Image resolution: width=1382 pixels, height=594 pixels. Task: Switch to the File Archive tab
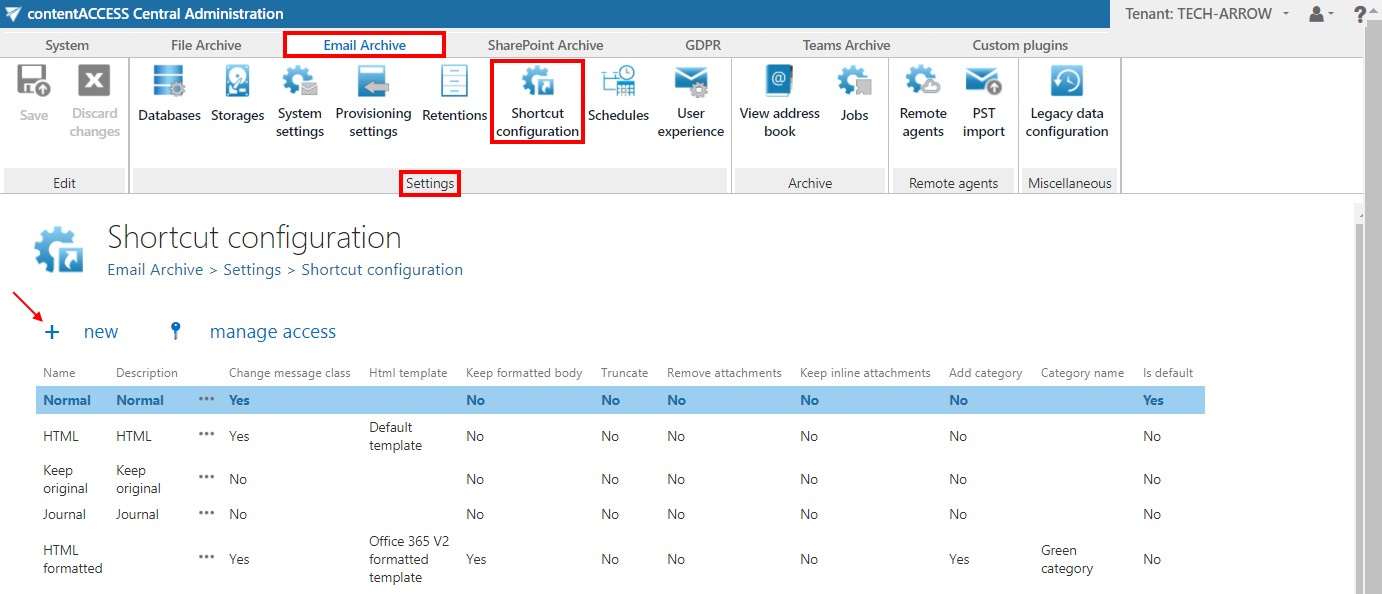point(205,45)
